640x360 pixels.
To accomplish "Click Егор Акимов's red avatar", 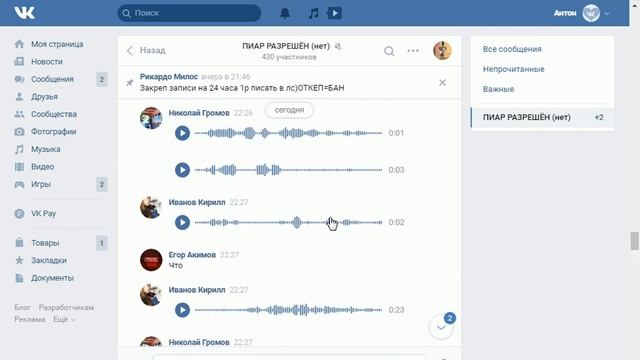I will (x=151, y=260).
